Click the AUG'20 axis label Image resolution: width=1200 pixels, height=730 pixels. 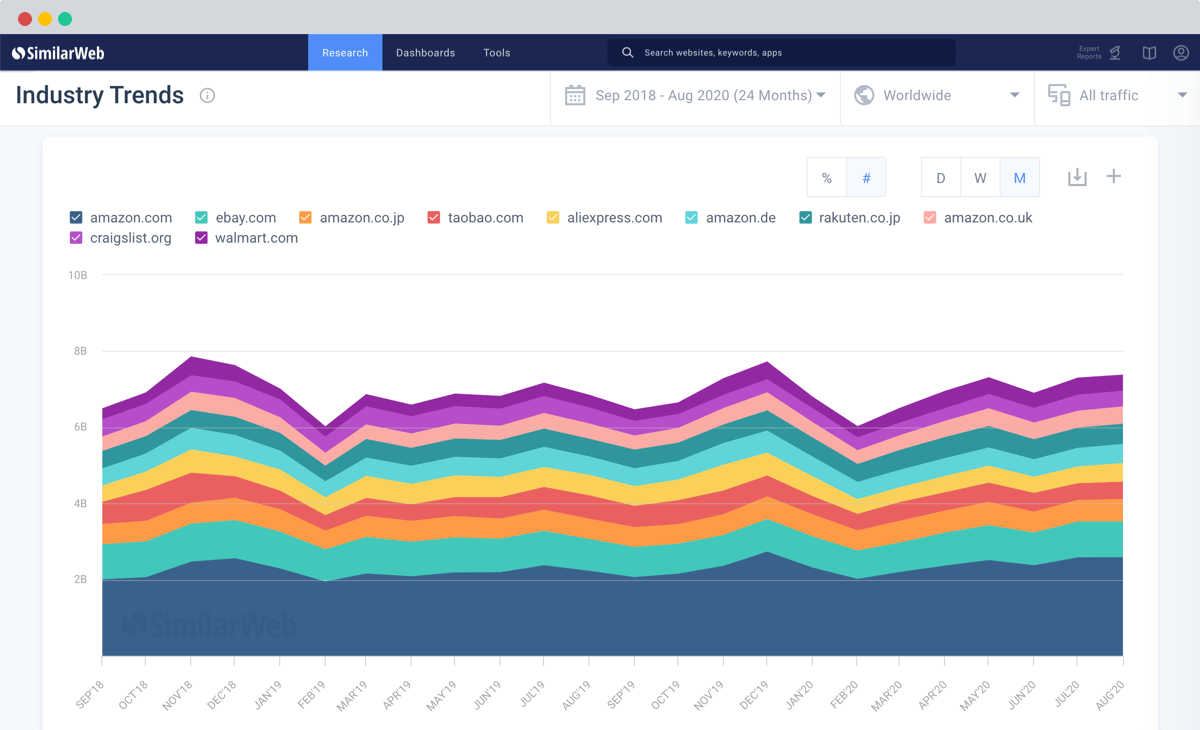(1110, 694)
